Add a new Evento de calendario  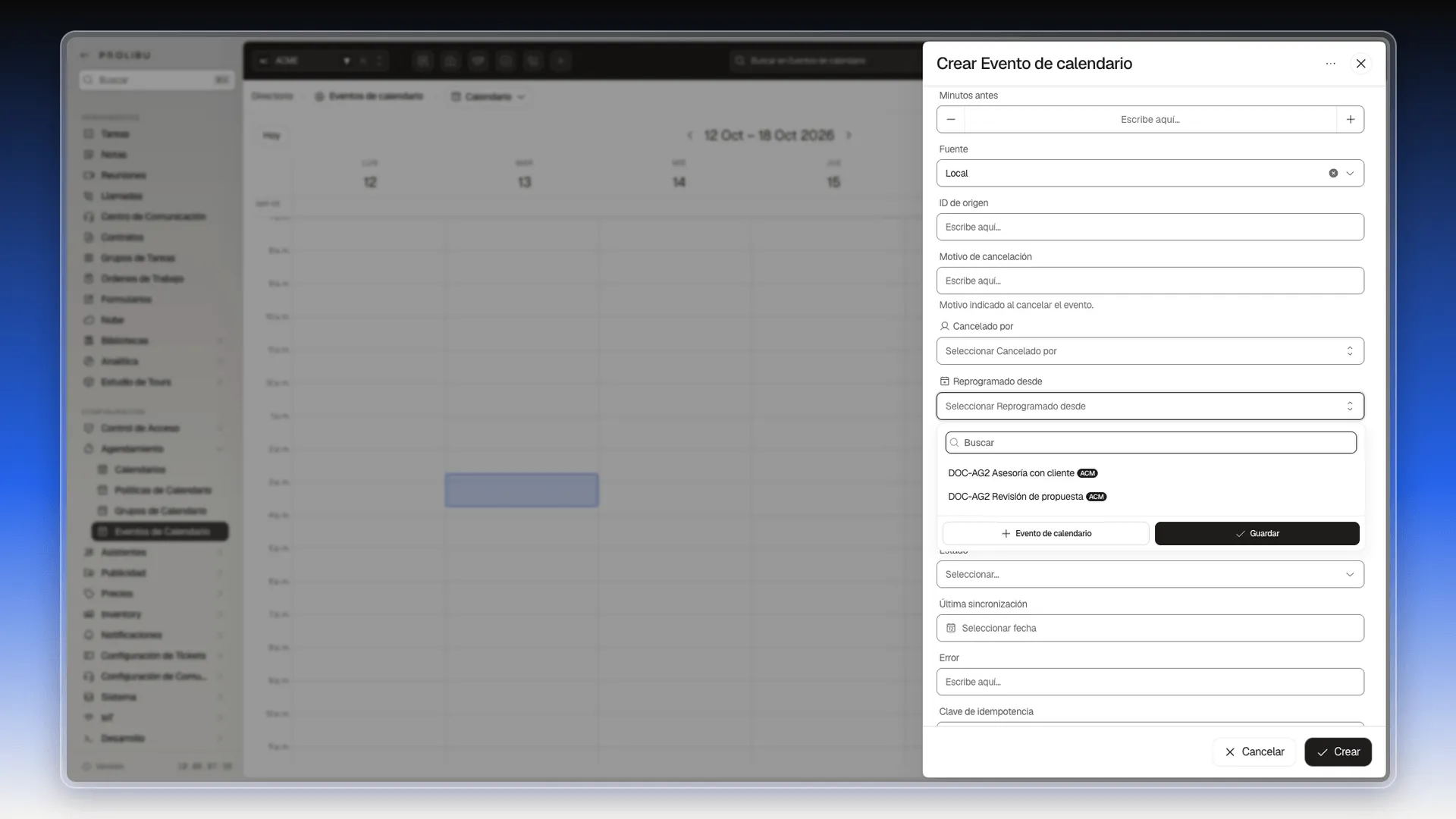[x=1046, y=534]
